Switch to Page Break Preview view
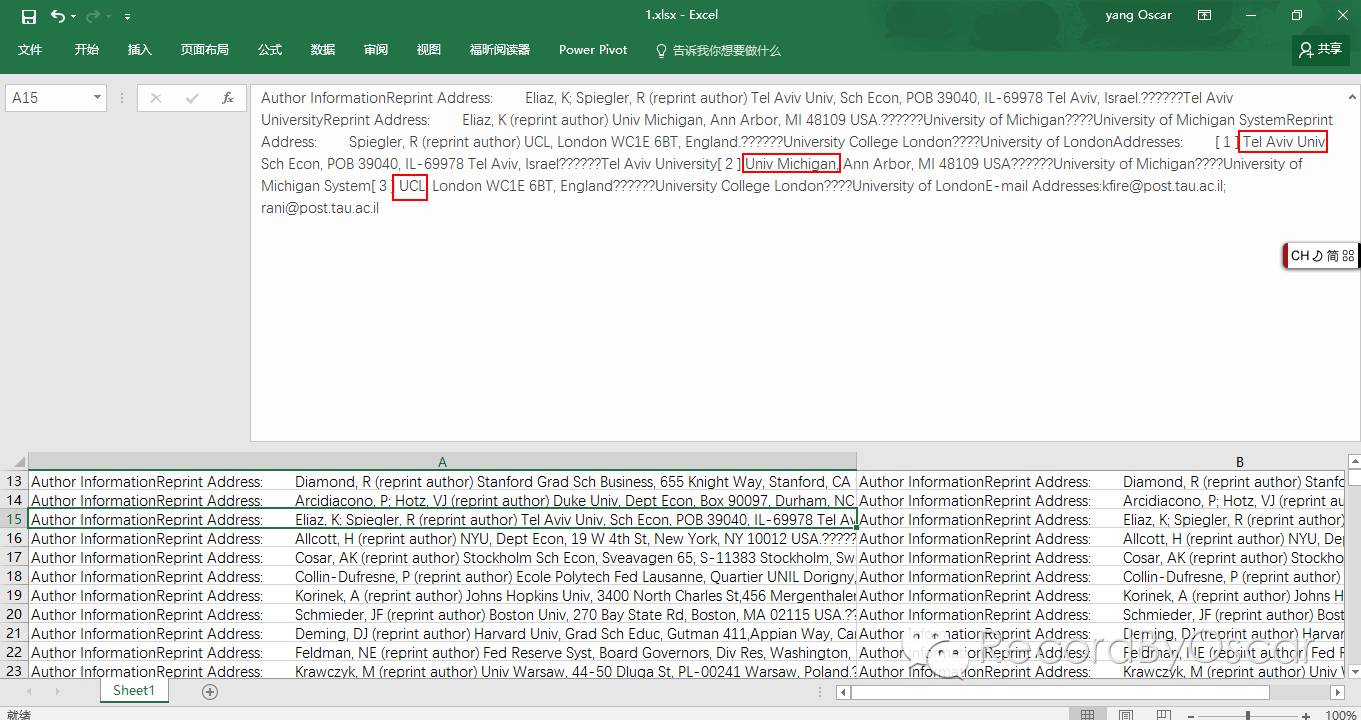This screenshot has width=1361, height=720. click(1164, 714)
